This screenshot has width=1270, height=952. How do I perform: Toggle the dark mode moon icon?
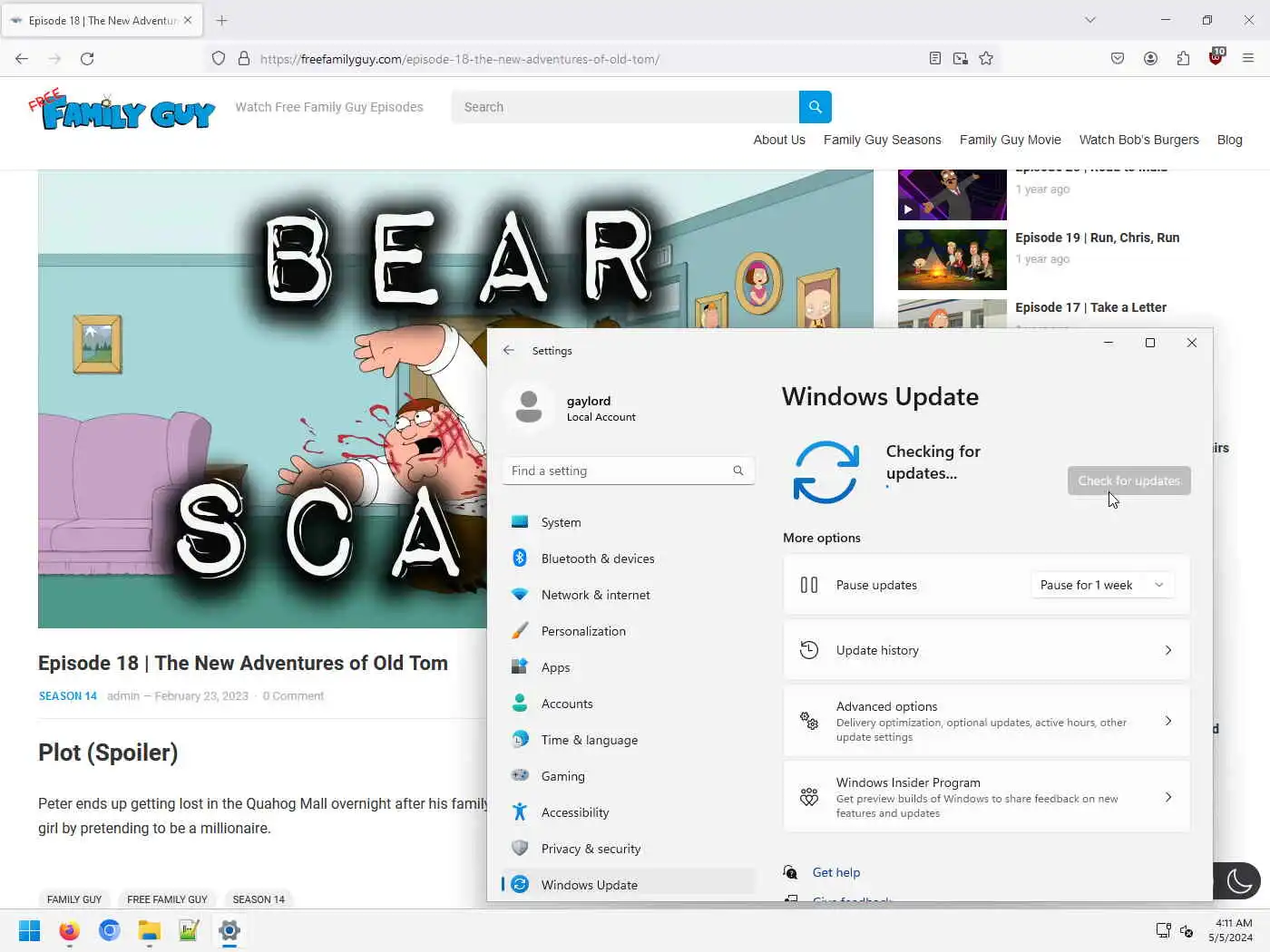[x=1239, y=880]
